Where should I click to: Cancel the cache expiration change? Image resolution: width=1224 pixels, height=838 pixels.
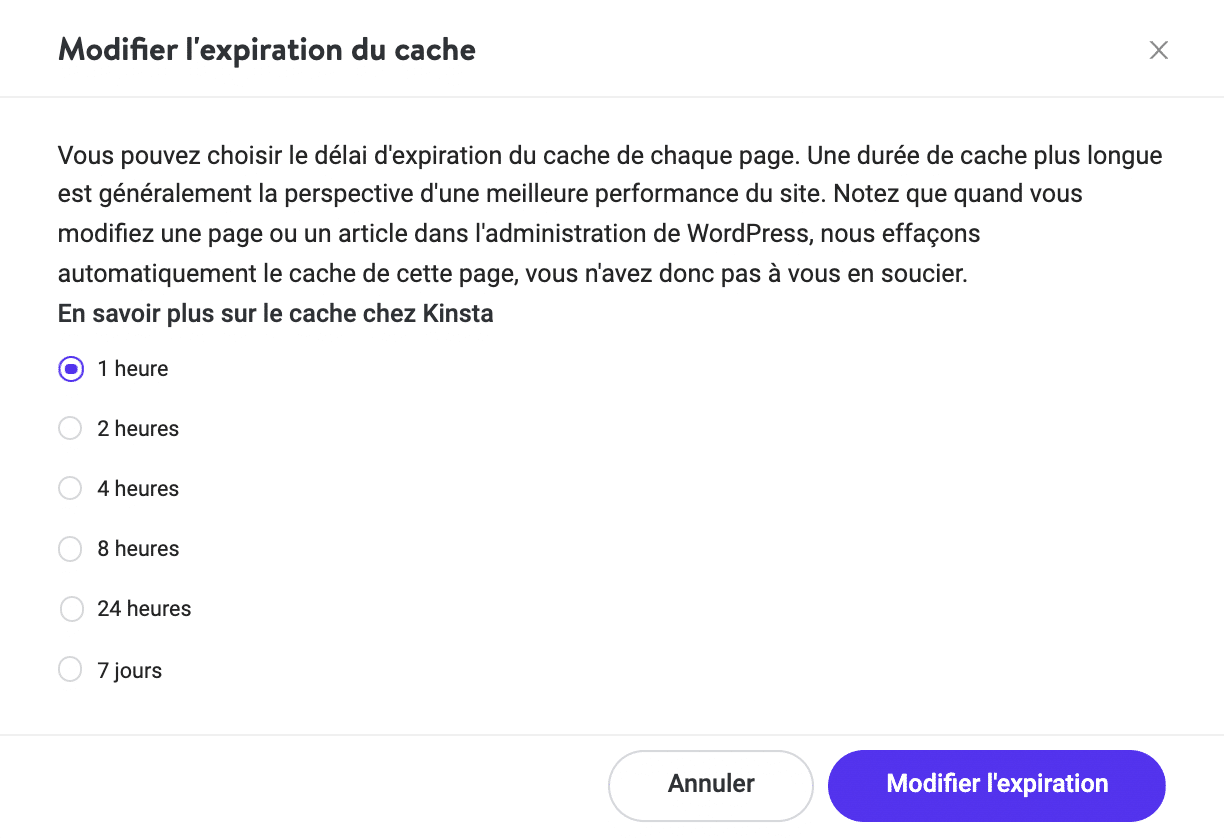[x=710, y=785]
